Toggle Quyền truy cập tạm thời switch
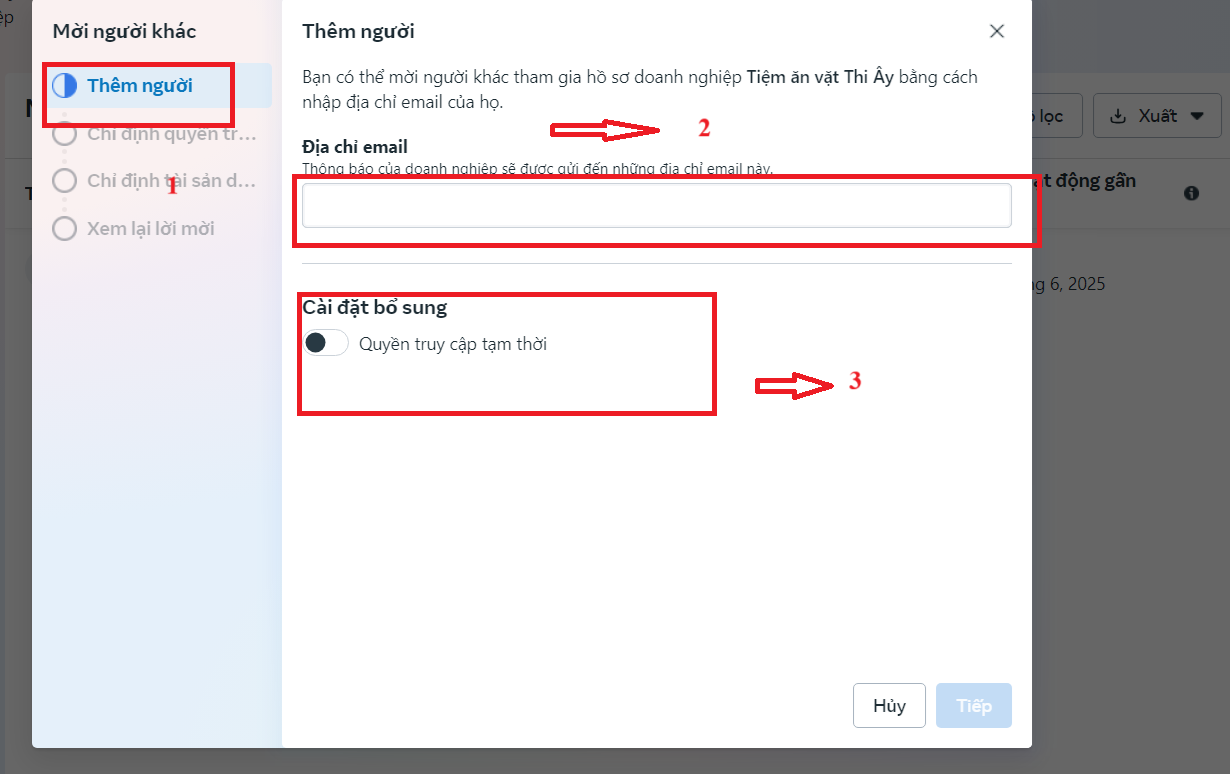The image size is (1230, 774). (326, 343)
